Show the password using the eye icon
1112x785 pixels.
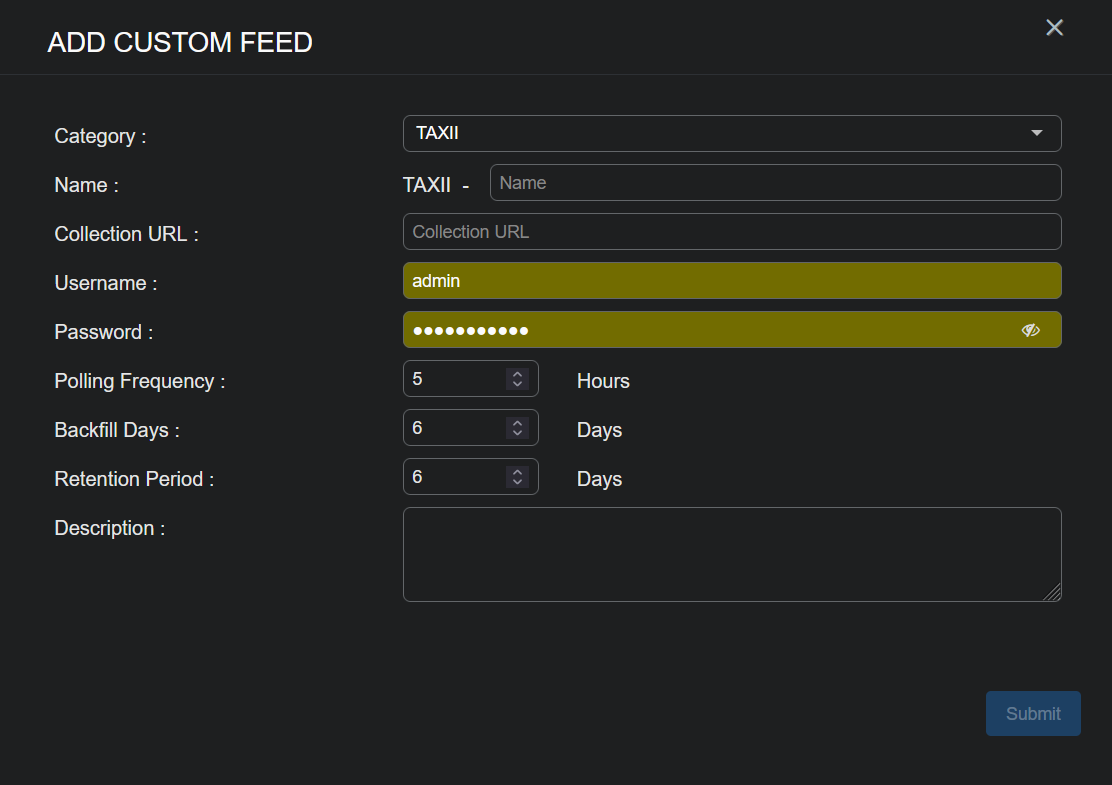point(1031,330)
